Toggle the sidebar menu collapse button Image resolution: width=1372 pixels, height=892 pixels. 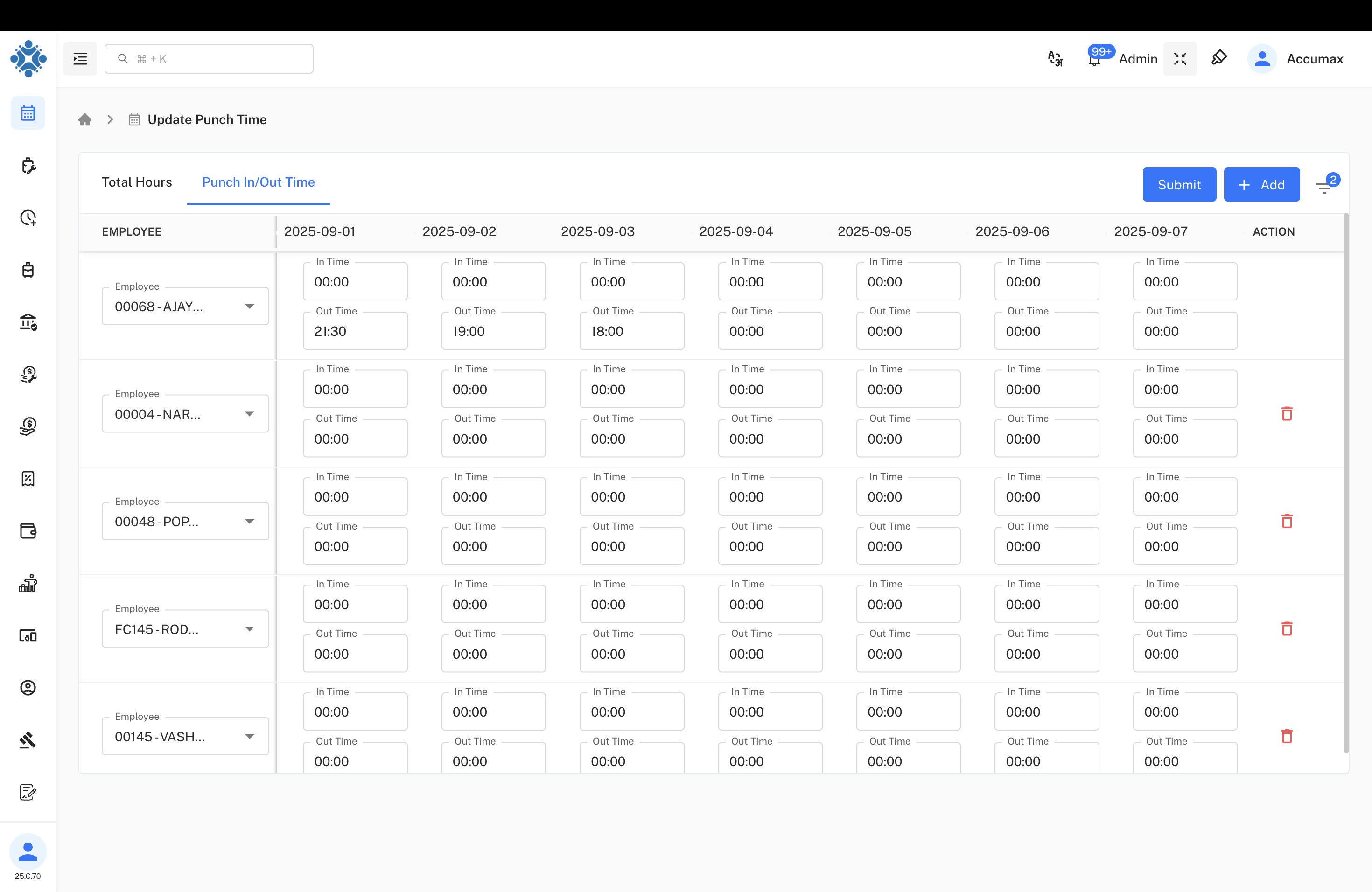pos(80,59)
